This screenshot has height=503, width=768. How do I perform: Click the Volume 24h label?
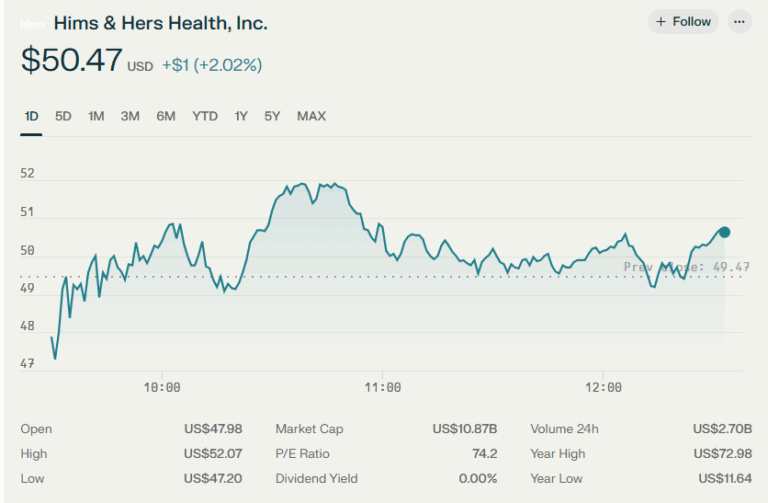point(564,429)
